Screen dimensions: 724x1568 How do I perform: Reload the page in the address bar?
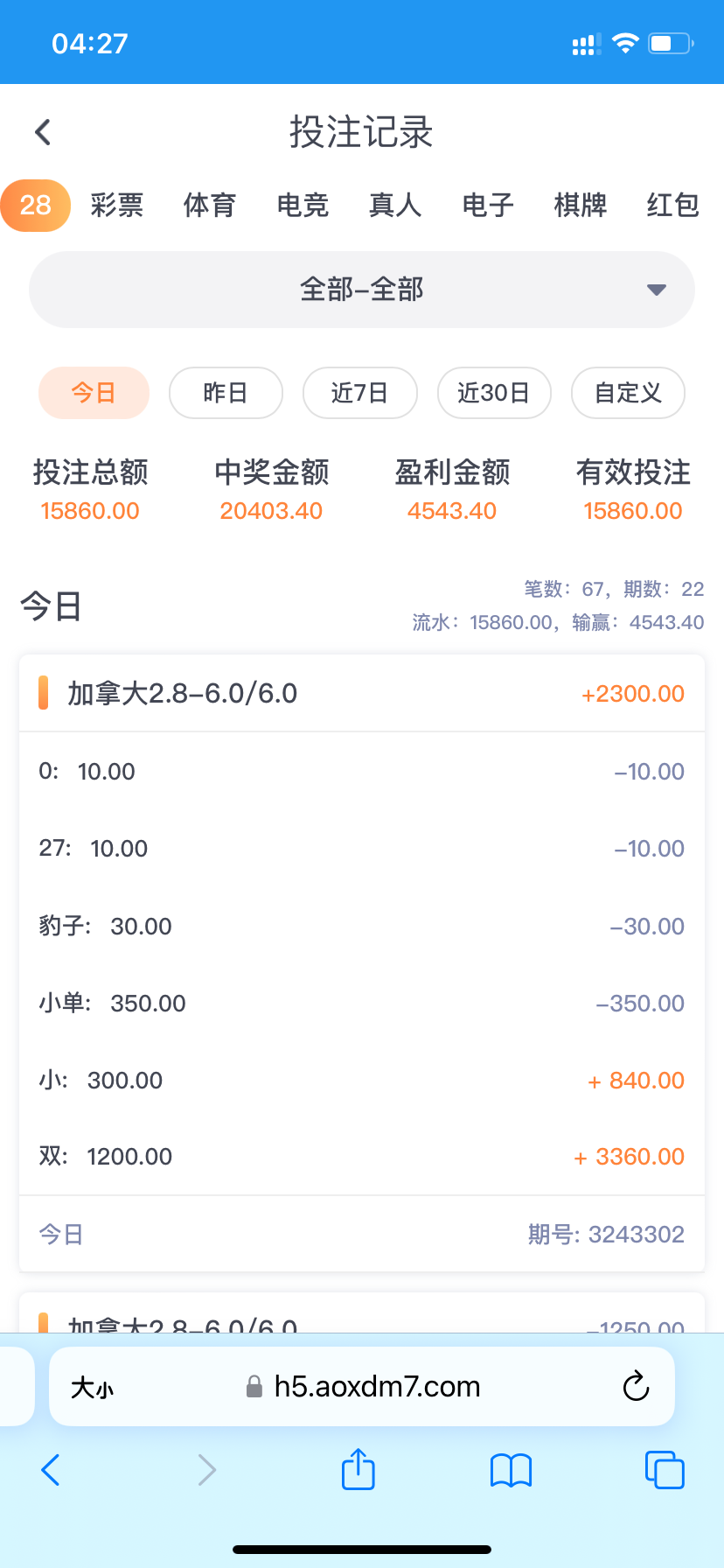(x=636, y=1386)
